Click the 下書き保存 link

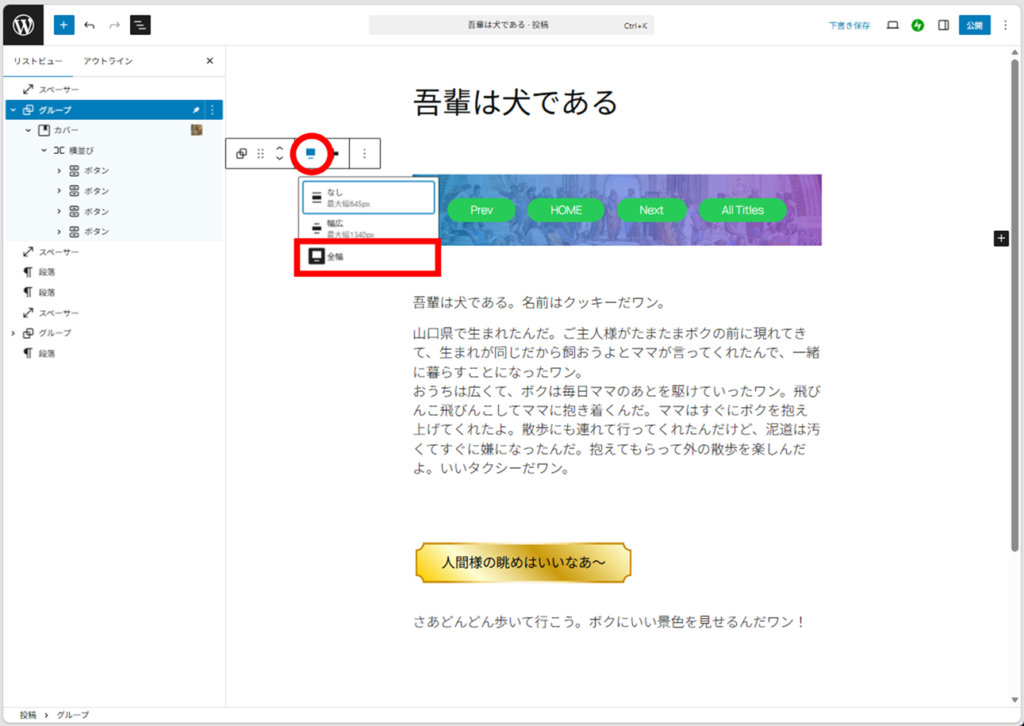click(x=848, y=25)
